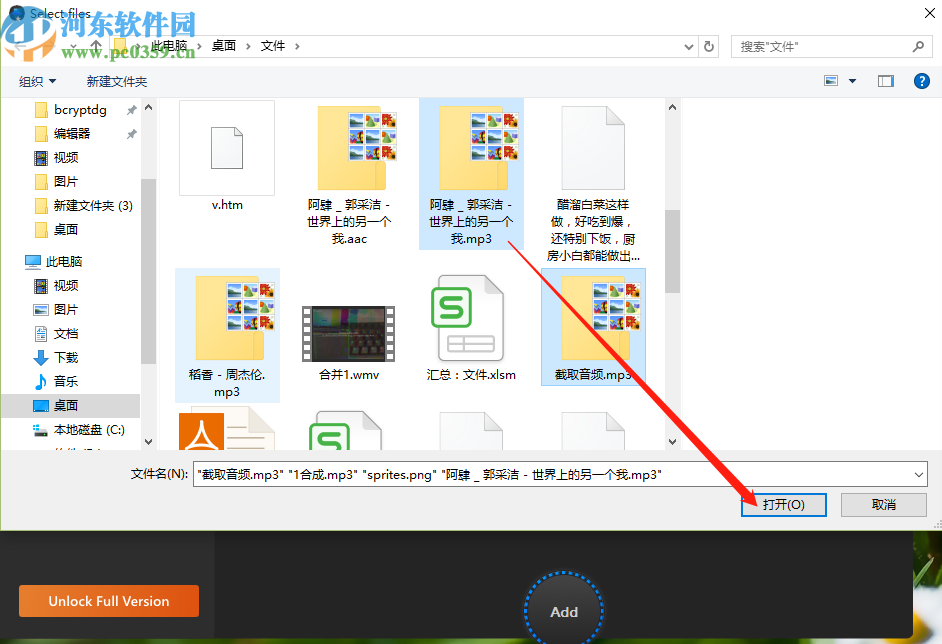Click 新建文件夹 new folder button

(117, 82)
